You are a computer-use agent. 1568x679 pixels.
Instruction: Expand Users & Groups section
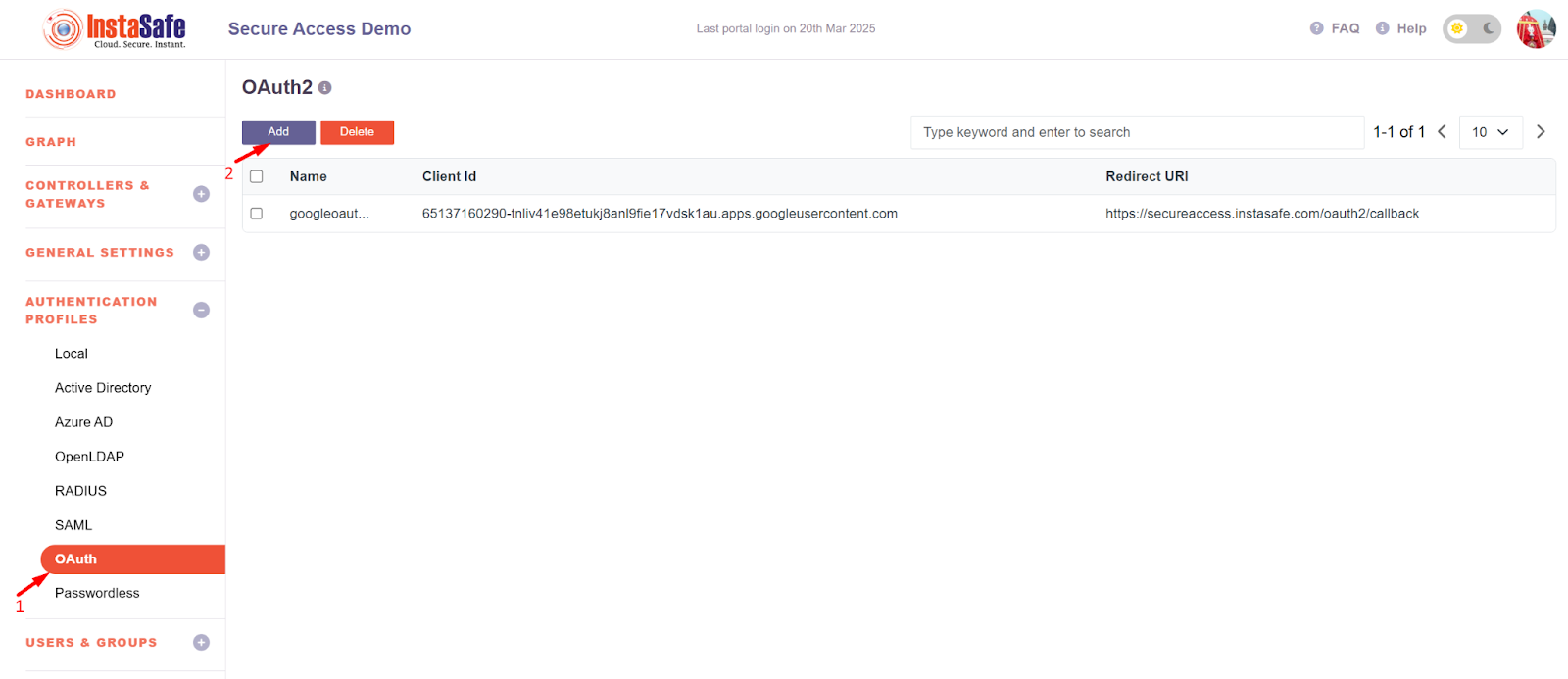202,643
